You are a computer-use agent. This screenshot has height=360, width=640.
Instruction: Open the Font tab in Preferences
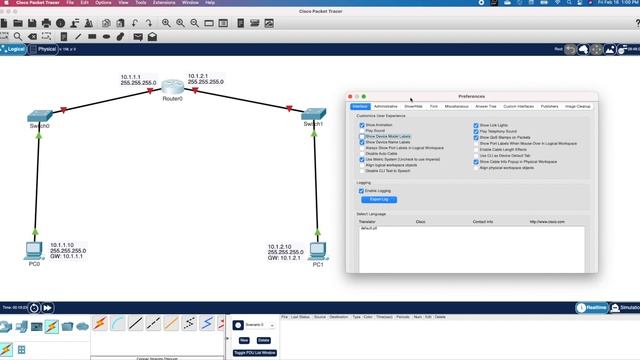click(433, 107)
